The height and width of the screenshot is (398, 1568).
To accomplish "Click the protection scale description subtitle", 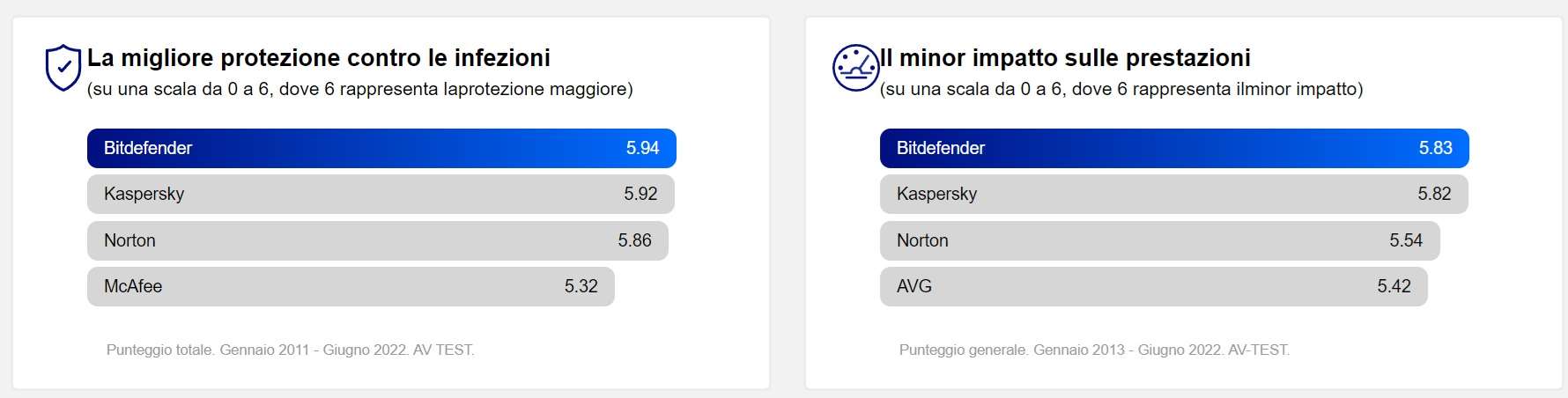I will [x=359, y=89].
